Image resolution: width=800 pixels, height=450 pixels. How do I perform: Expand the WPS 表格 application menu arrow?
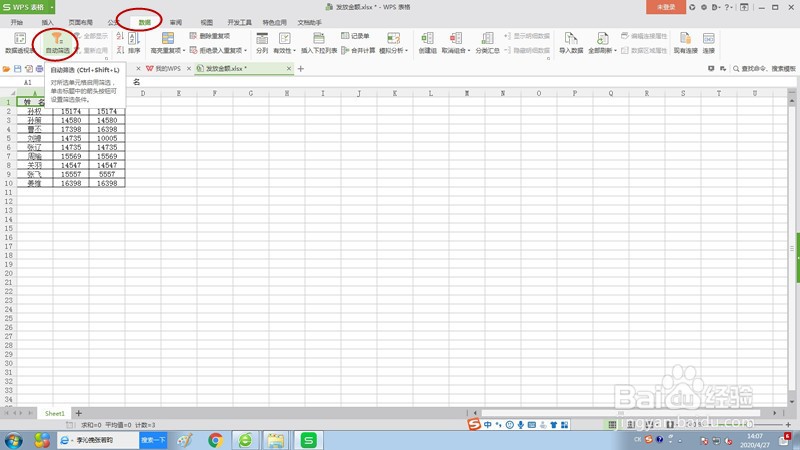[52, 7]
